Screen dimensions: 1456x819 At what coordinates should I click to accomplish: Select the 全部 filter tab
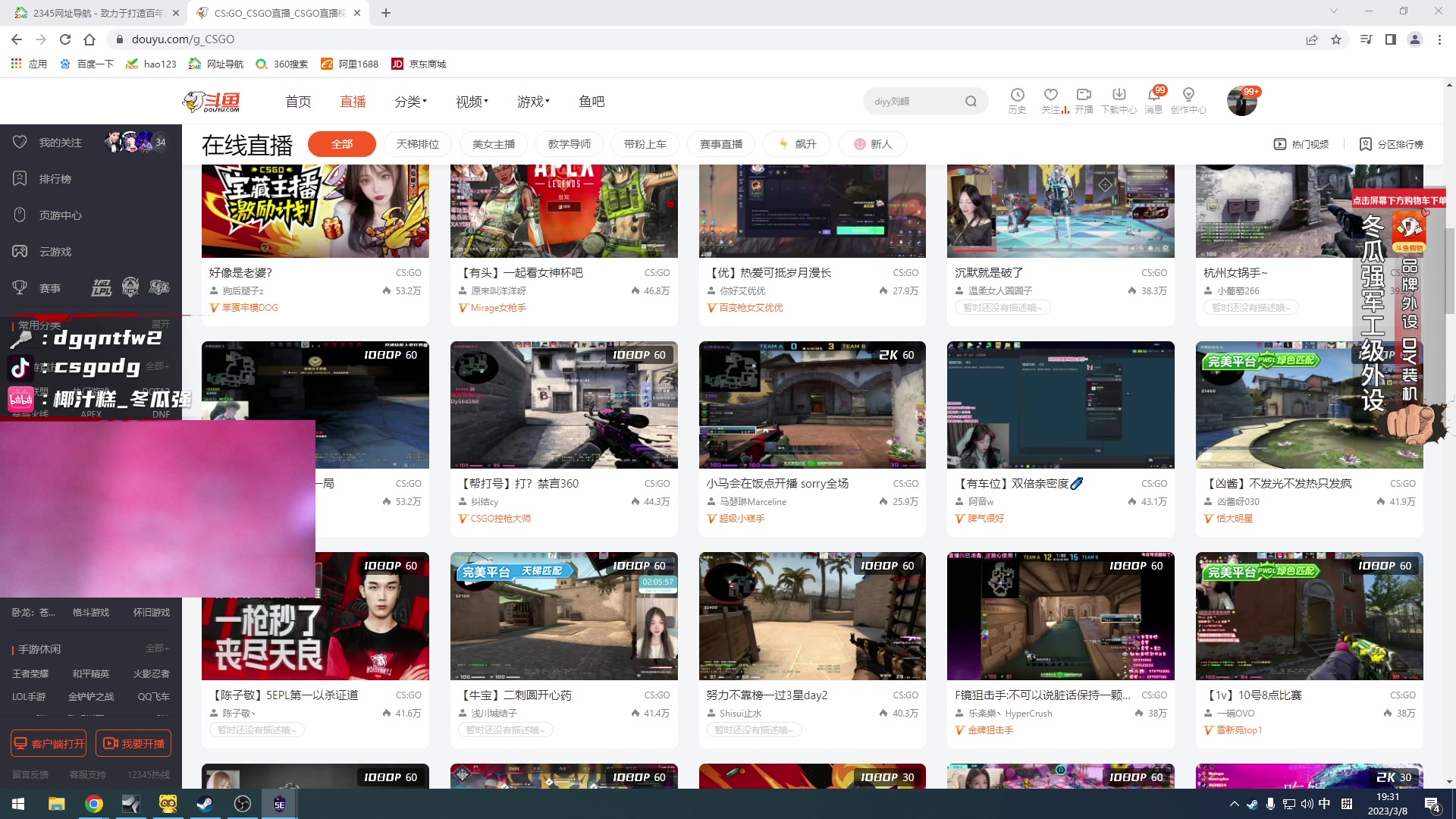342,144
